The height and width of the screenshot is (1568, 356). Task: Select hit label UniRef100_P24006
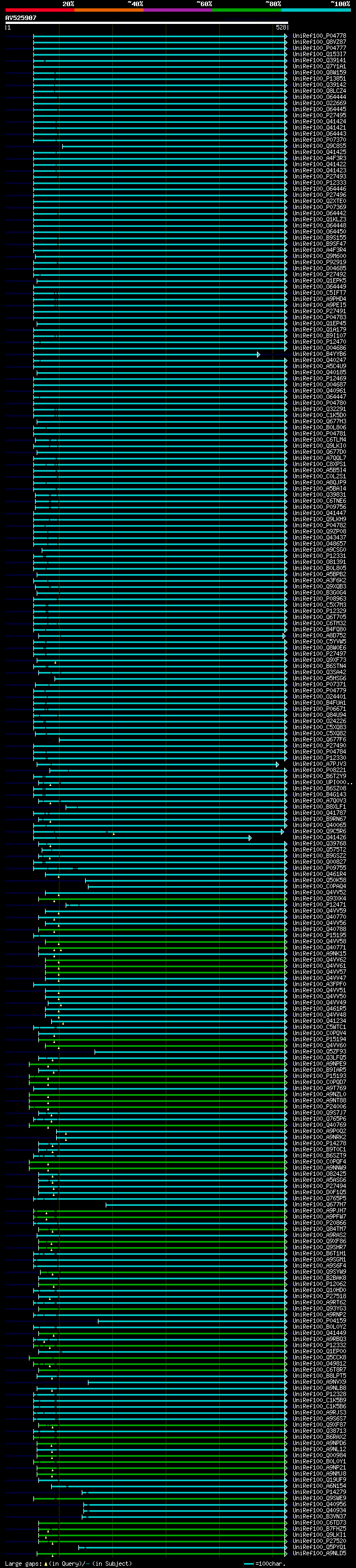319,1106
